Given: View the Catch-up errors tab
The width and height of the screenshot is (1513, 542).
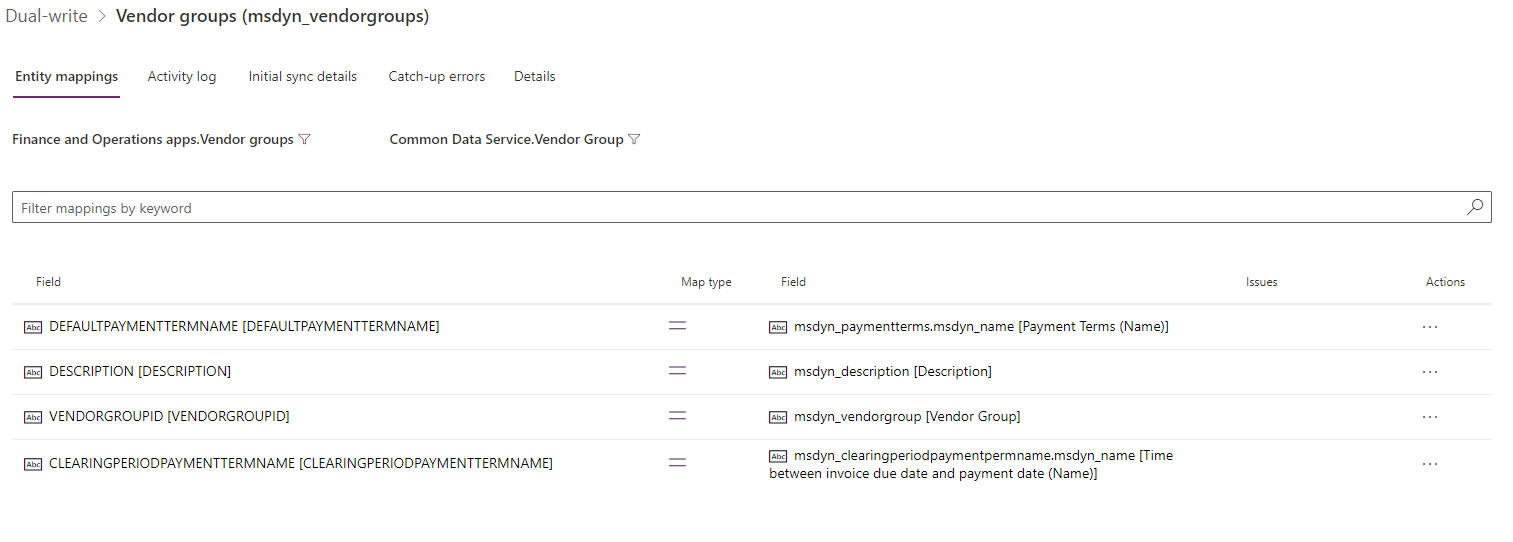Looking at the screenshot, I should pyautogui.click(x=436, y=76).
